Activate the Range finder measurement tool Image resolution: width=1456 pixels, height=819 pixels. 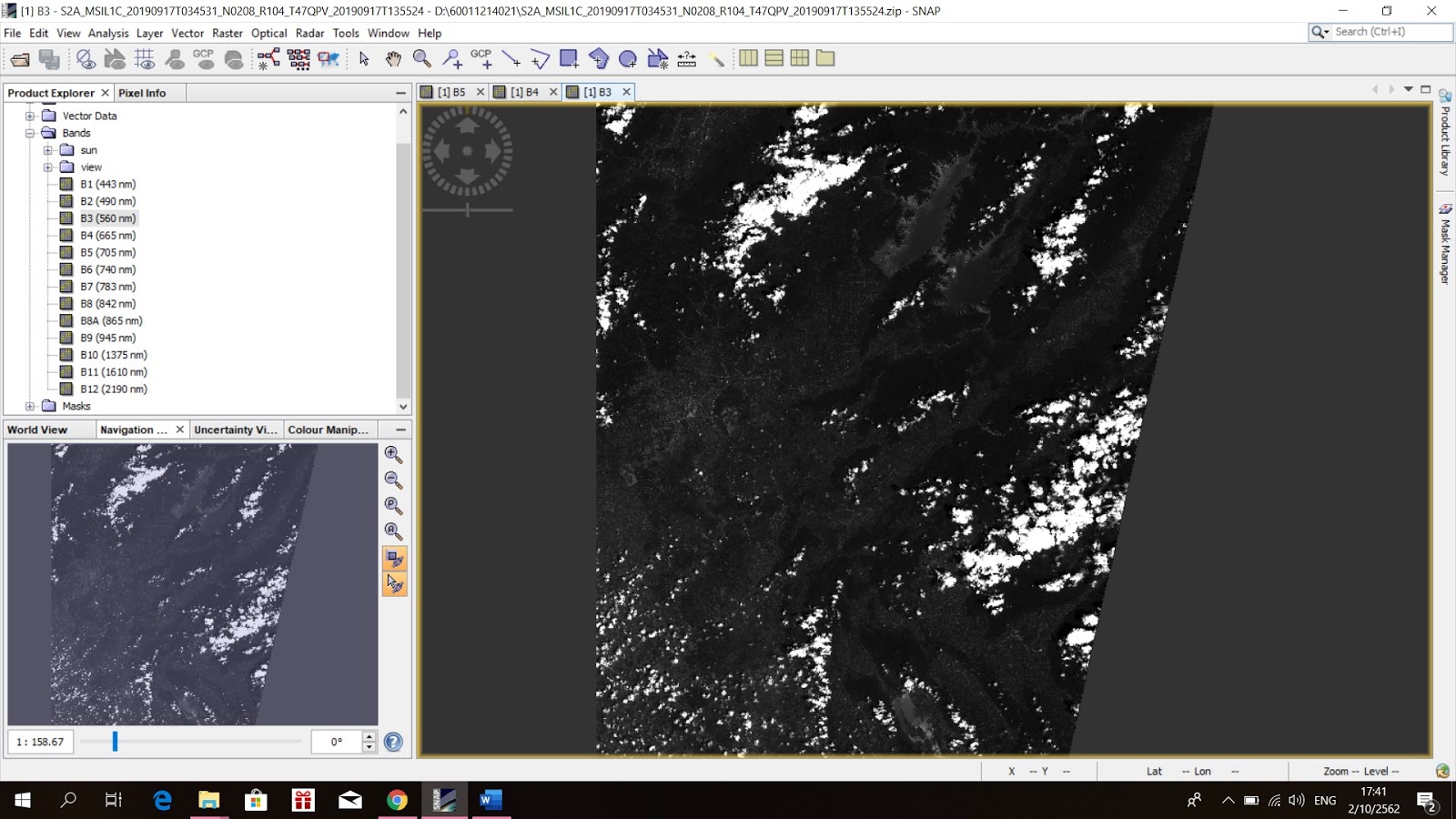687,59
